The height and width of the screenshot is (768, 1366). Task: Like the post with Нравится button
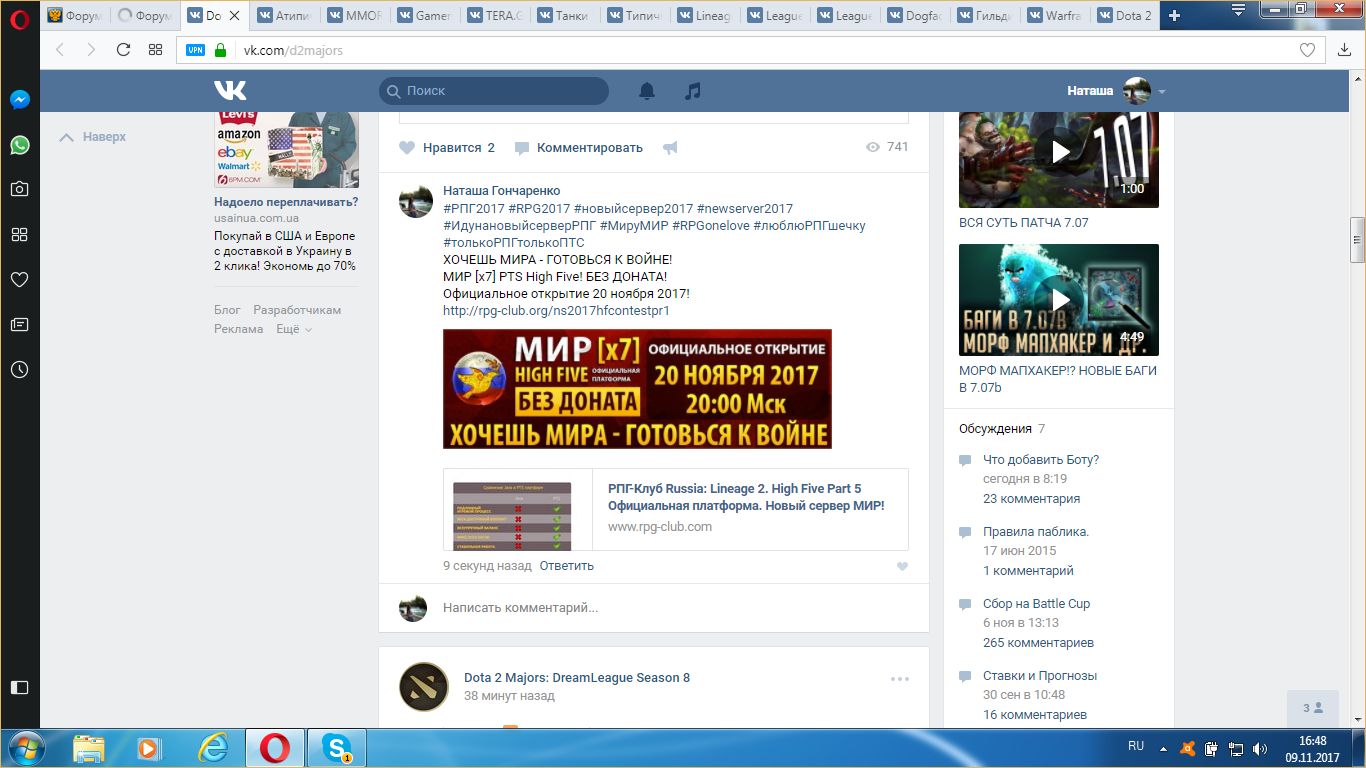tap(447, 147)
